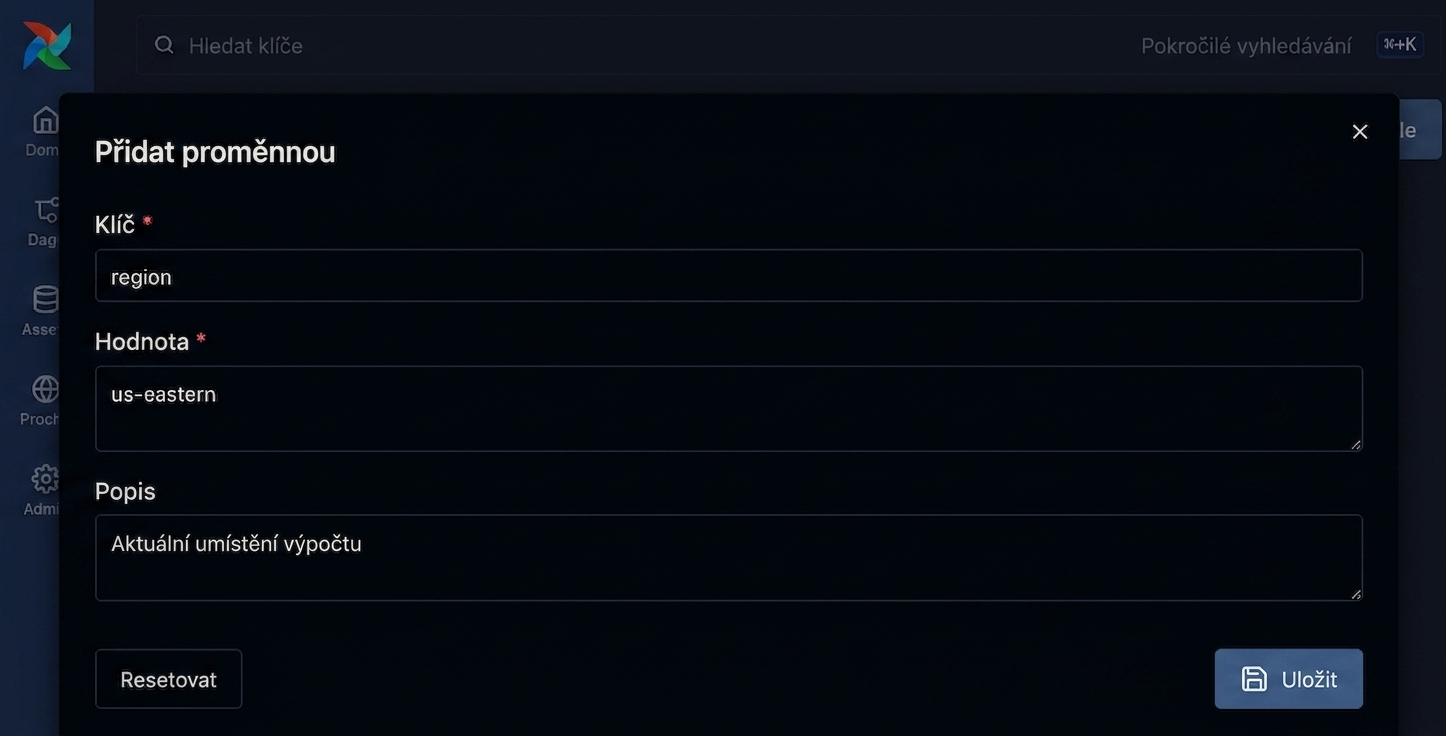Close the Přidat proměnnou dialog
The image size is (1446, 736).
point(1360,132)
